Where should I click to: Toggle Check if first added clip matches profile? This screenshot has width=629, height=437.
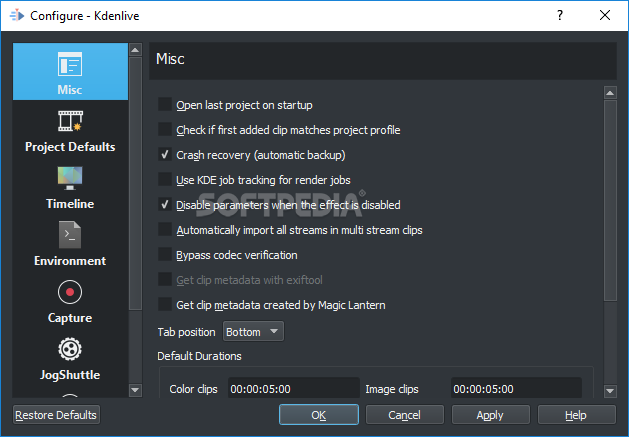point(165,130)
